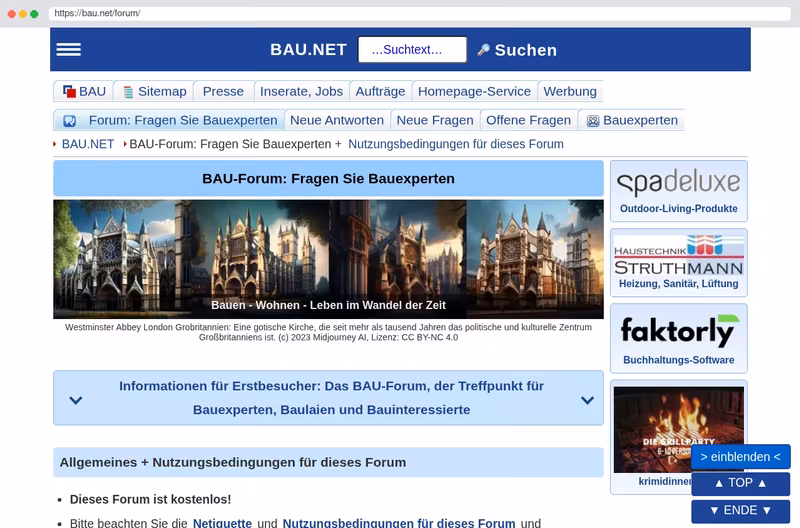Click the Suchen search button
Image resolution: width=800 pixels, height=528 pixels.
pyautogui.click(x=517, y=50)
